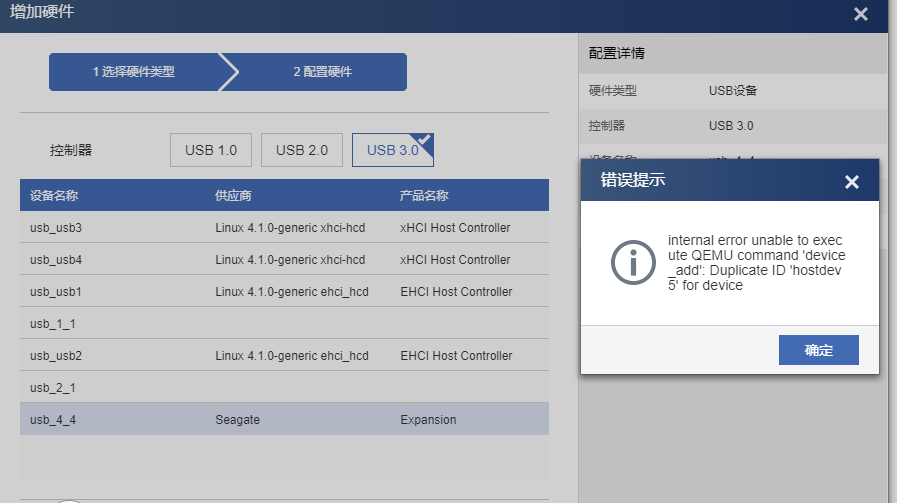The height and width of the screenshot is (503, 897).
Task: Toggle the USB 3.0 controller option
Action: [x=392, y=150]
